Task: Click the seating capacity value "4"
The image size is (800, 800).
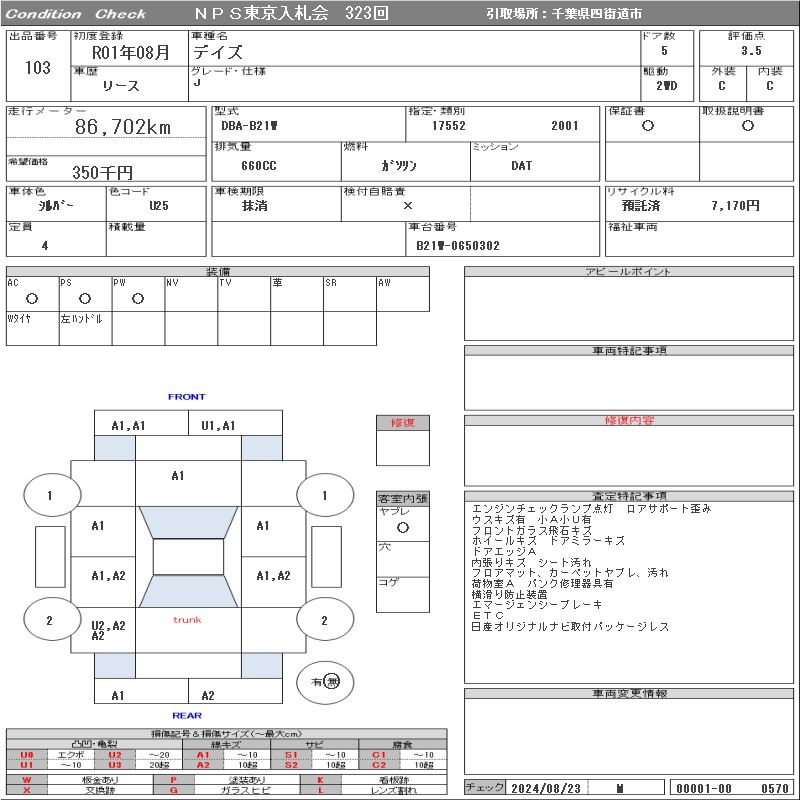Action: (x=45, y=246)
